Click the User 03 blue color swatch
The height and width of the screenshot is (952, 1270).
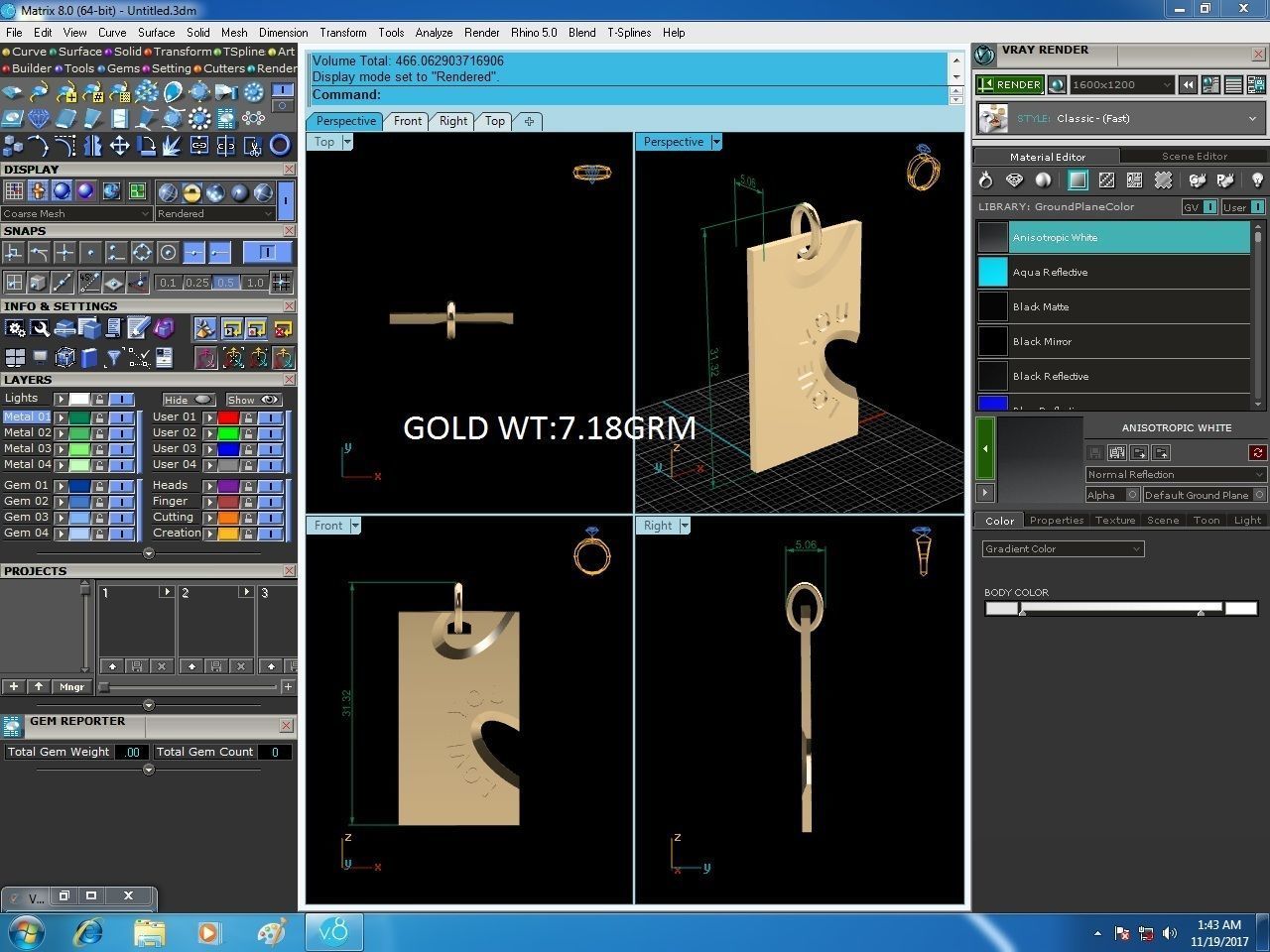[x=228, y=449]
